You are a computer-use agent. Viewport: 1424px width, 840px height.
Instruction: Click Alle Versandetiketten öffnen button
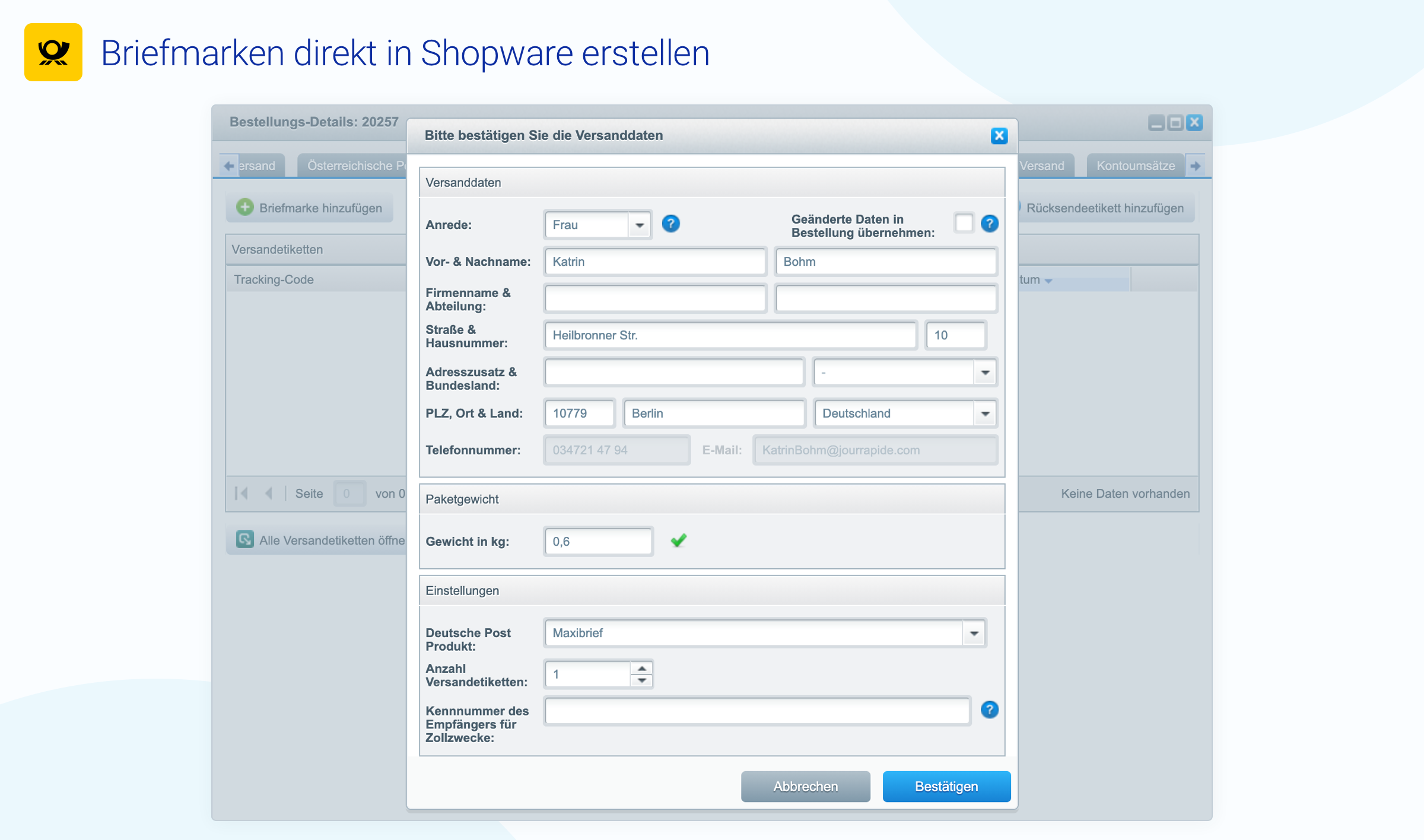pyautogui.click(x=317, y=540)
